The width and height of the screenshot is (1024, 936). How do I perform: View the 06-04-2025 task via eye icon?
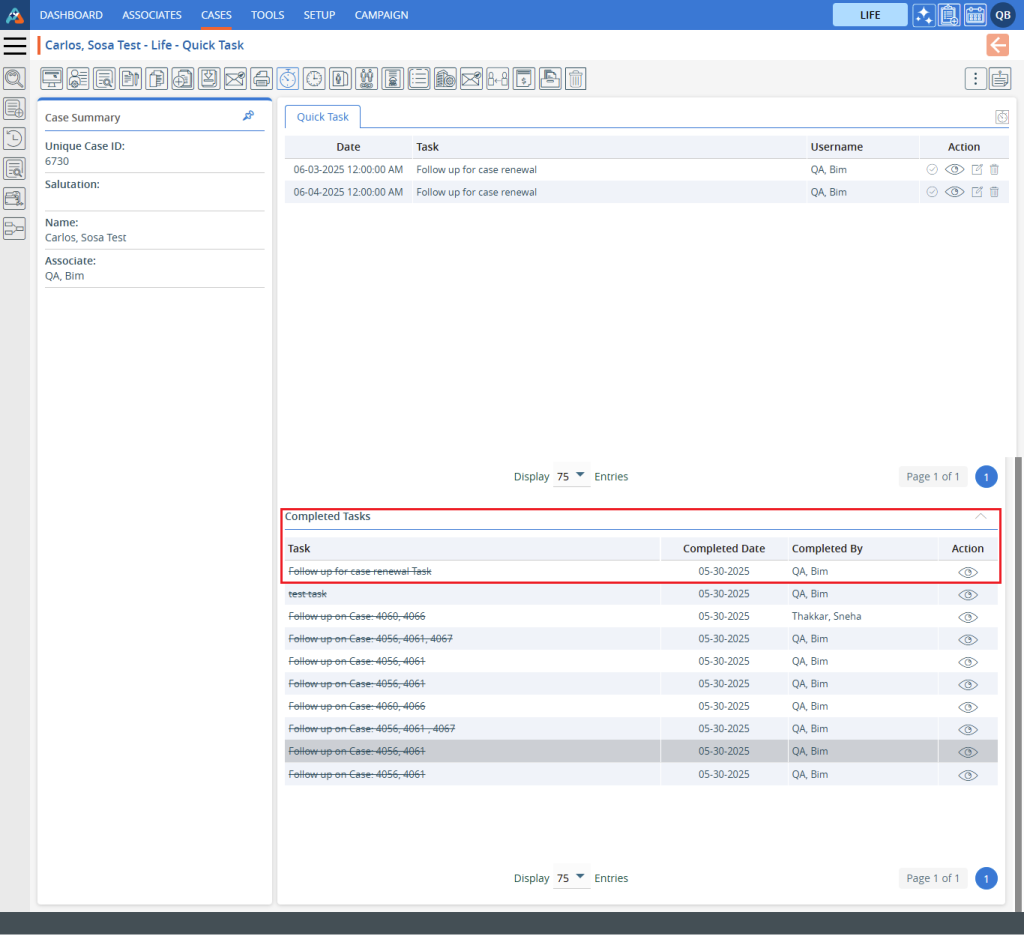pos(954,192)
